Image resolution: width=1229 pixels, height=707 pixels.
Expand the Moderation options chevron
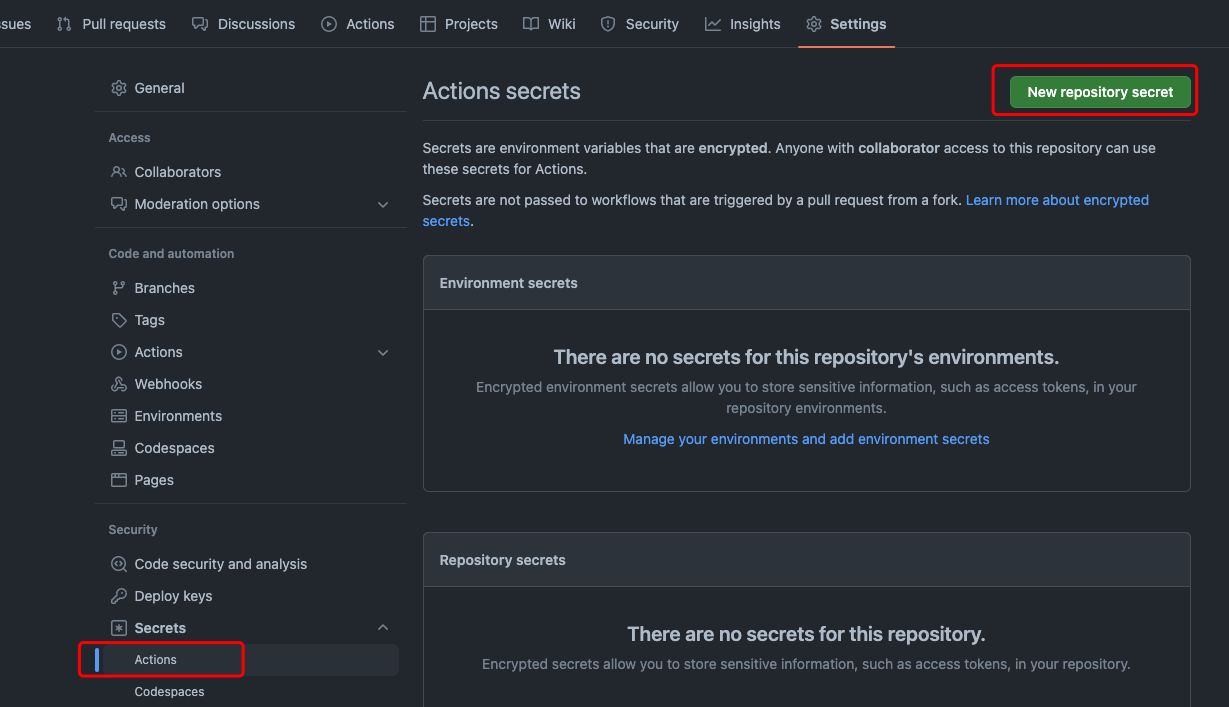(383, 204)
